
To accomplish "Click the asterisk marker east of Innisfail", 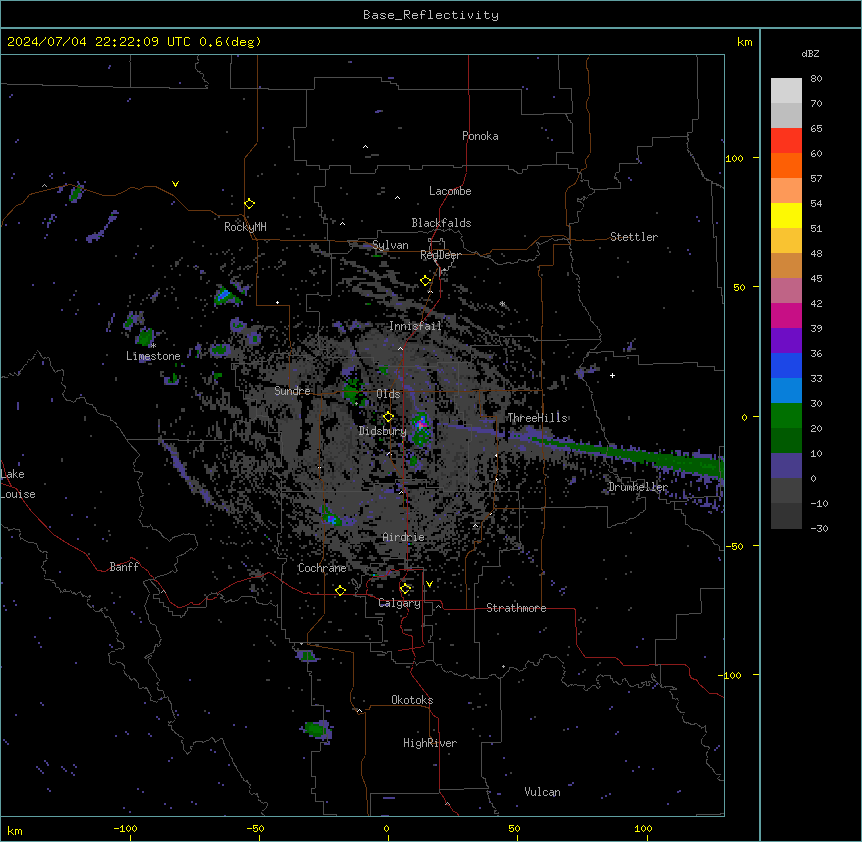I will (502, 303).
